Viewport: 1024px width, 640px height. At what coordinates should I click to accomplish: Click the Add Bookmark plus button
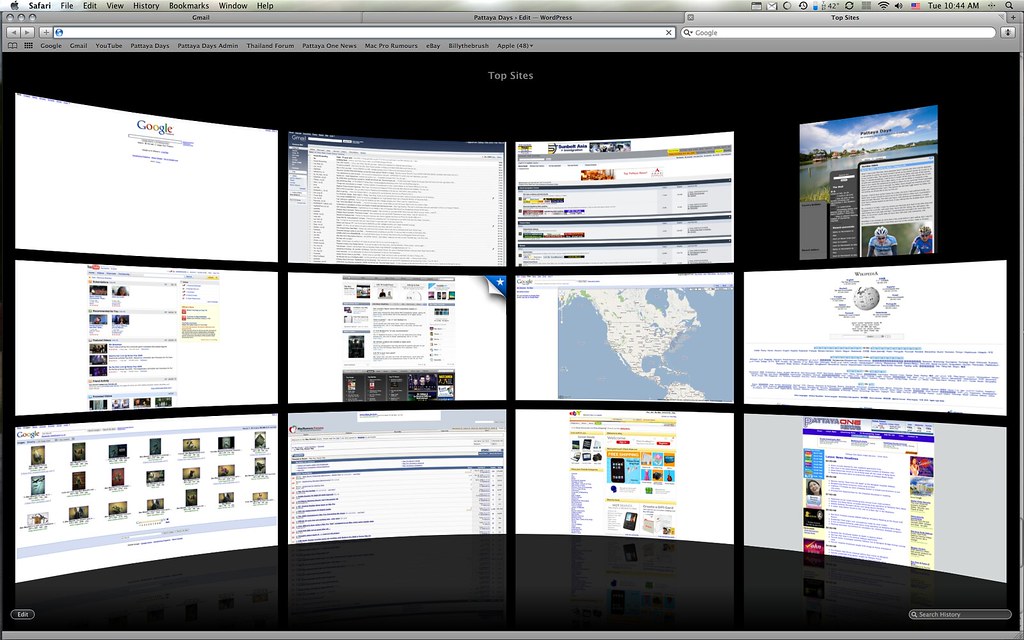(44, 32)
